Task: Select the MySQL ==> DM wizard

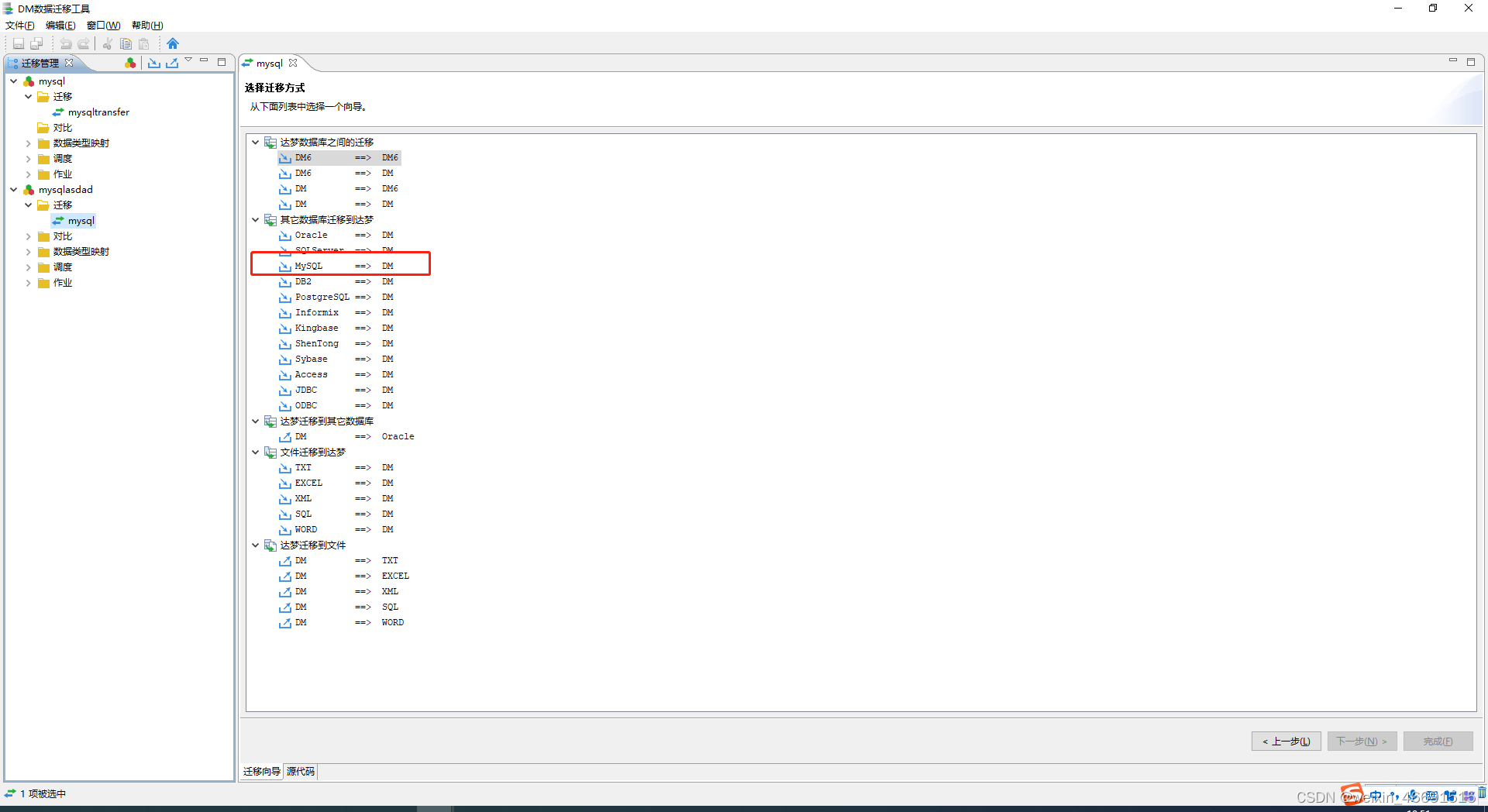Action: pos(337,267)
